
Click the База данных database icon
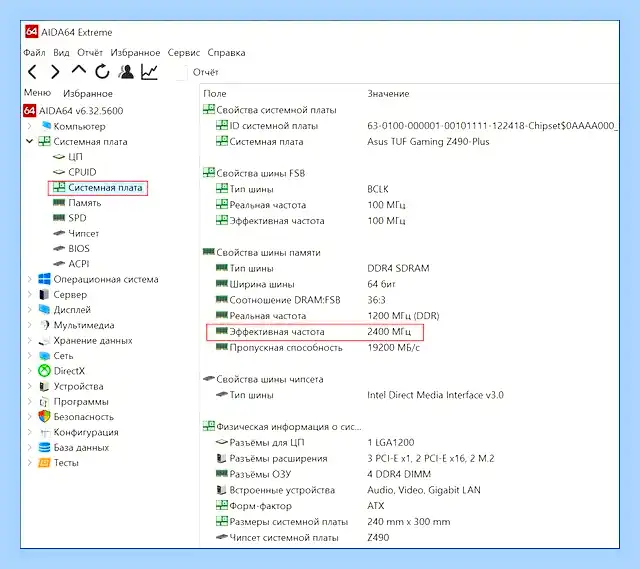[44, 447]
